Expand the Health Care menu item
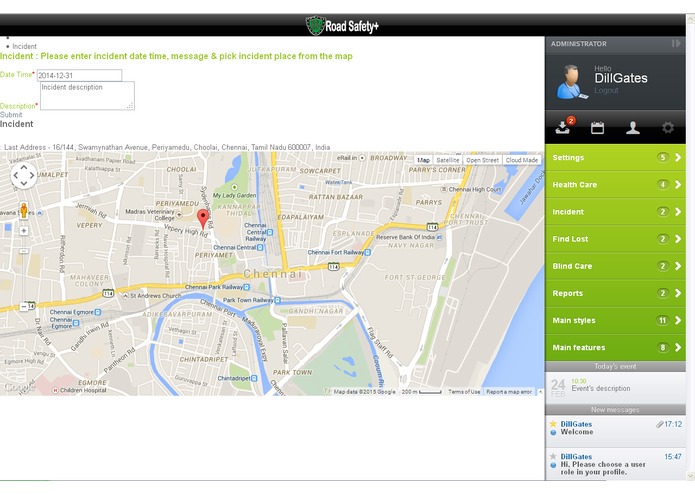This screenshot has width=695, height=494. [615, 184]
